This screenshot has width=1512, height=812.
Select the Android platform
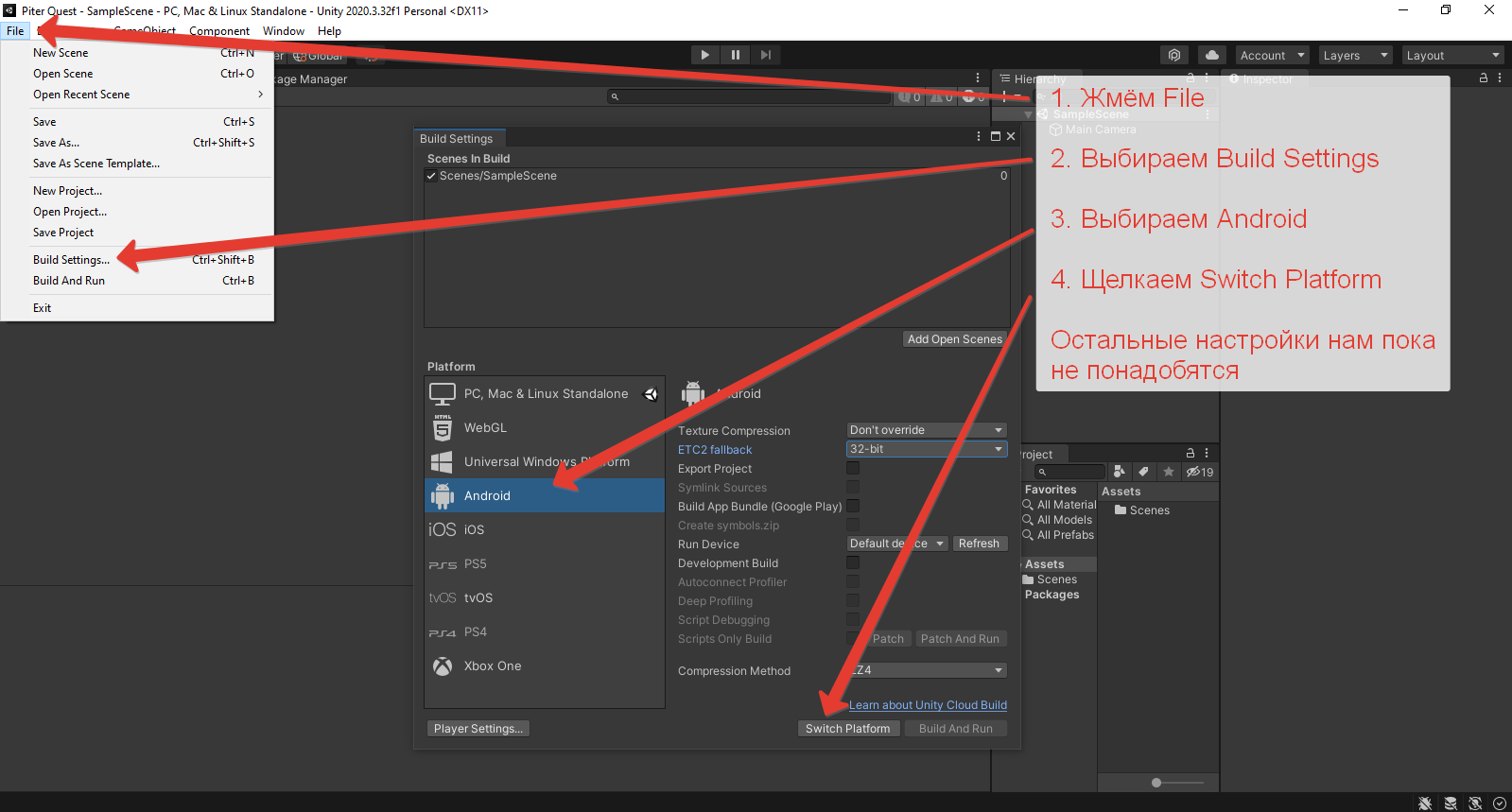pyautogui.click(x=545, y=495)
